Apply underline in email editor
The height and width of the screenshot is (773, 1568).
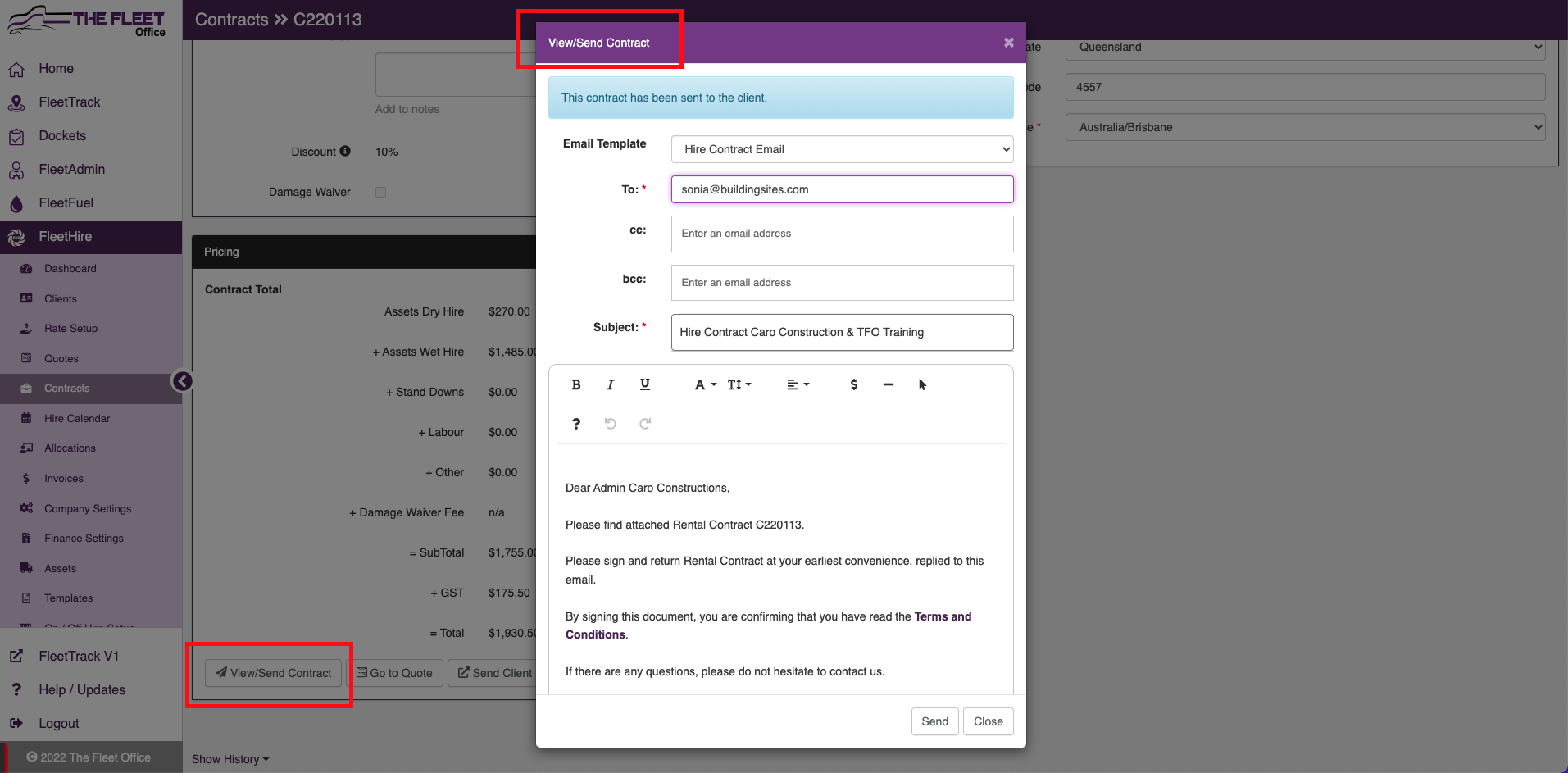tap(645, 384)
